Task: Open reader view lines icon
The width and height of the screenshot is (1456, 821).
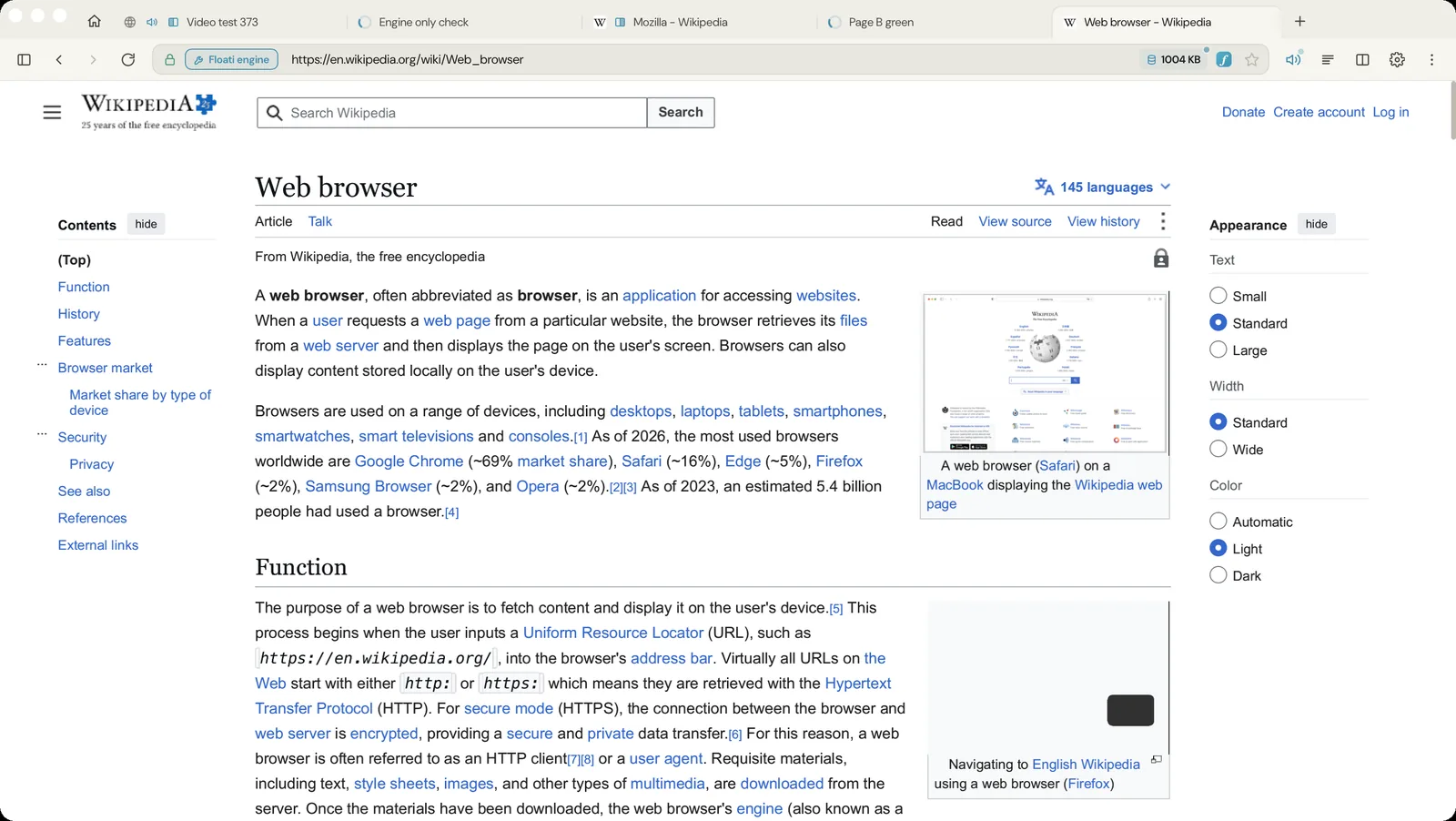Action: coord(1328,59)
